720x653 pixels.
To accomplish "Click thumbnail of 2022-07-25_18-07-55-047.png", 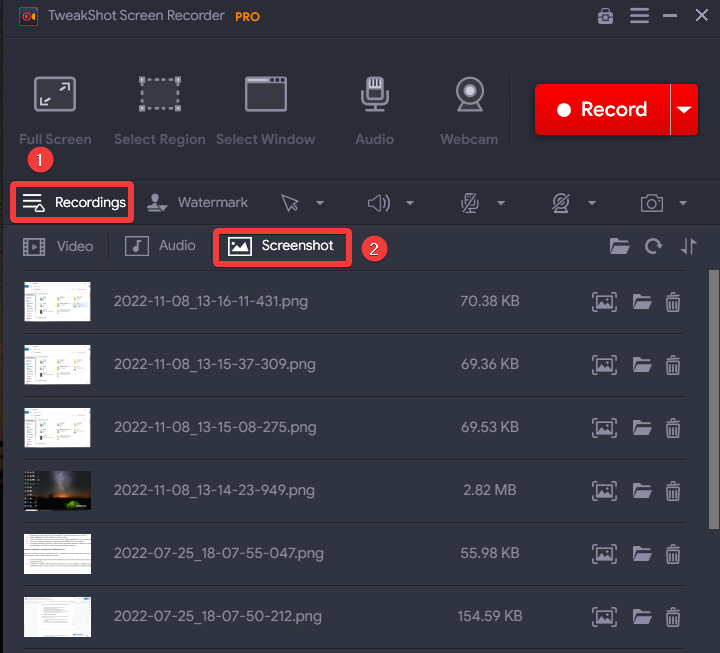I will [x=57, y=553].
